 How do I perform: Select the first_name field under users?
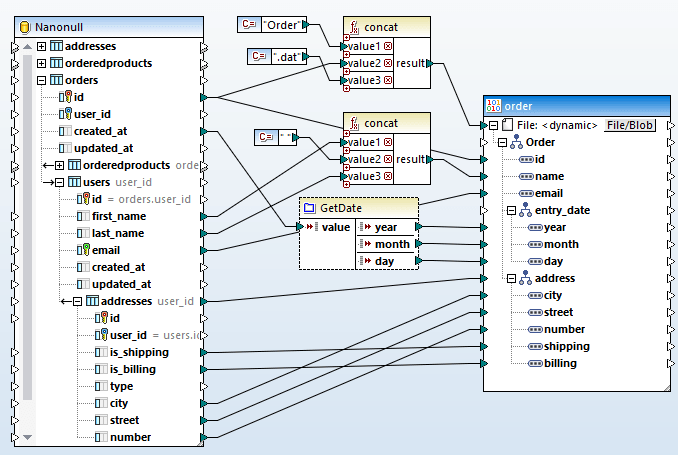[119, 216]
